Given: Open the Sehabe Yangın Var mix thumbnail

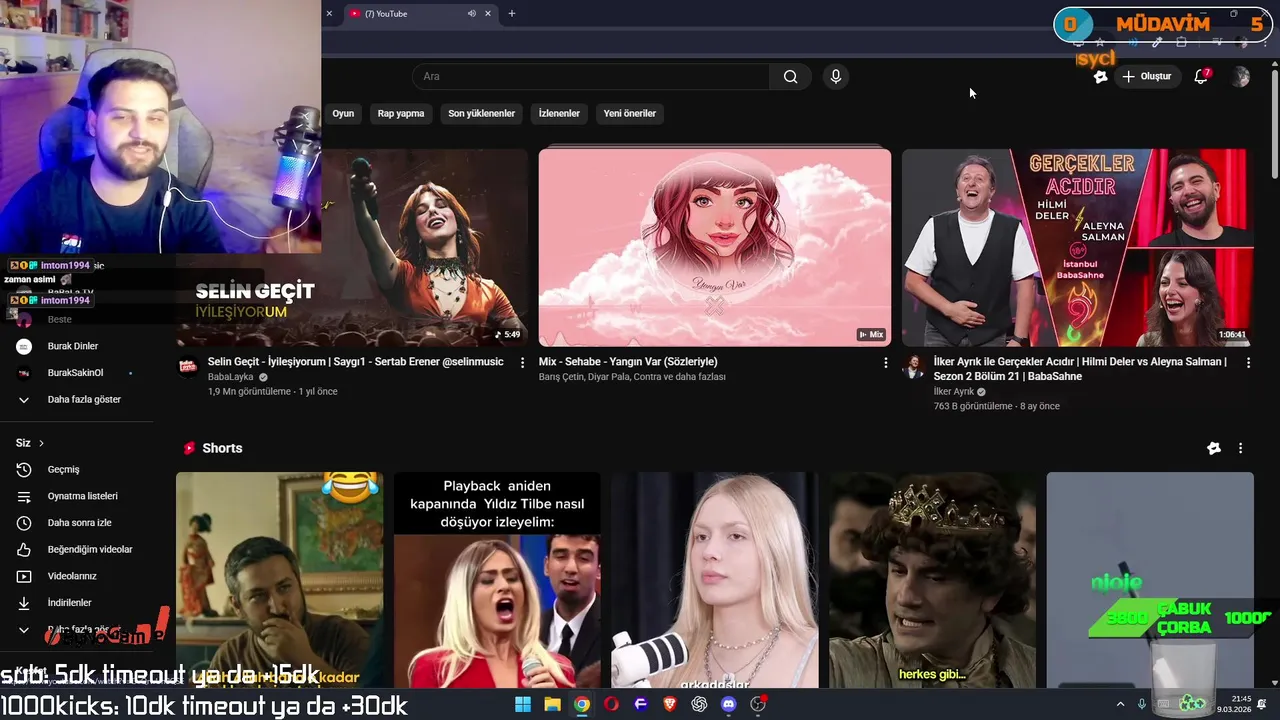Looking at the screenshot, I should (x=715, y=247).
